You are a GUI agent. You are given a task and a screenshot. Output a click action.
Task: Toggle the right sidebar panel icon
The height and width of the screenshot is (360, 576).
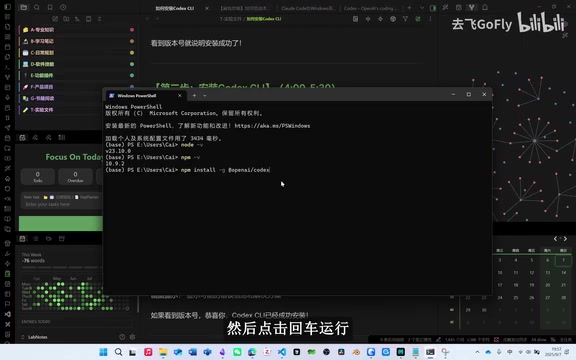tap(433, 8)
